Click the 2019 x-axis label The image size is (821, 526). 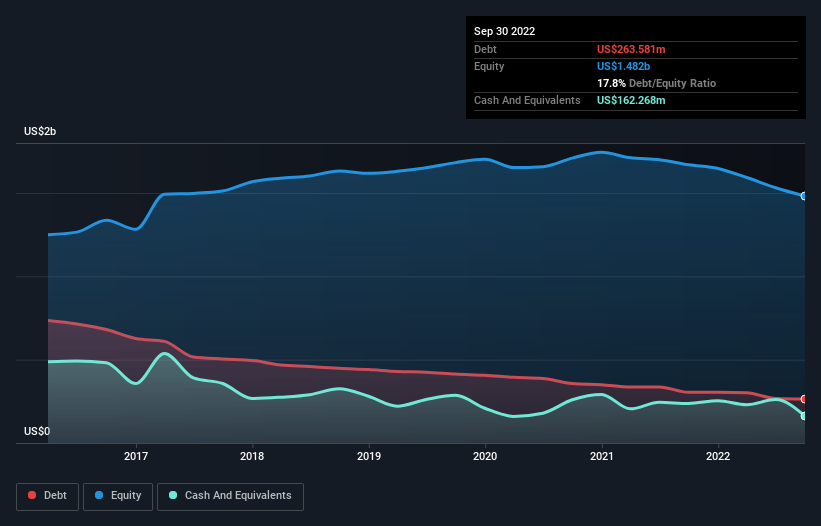pyautogui.click(x=369, y=456)
